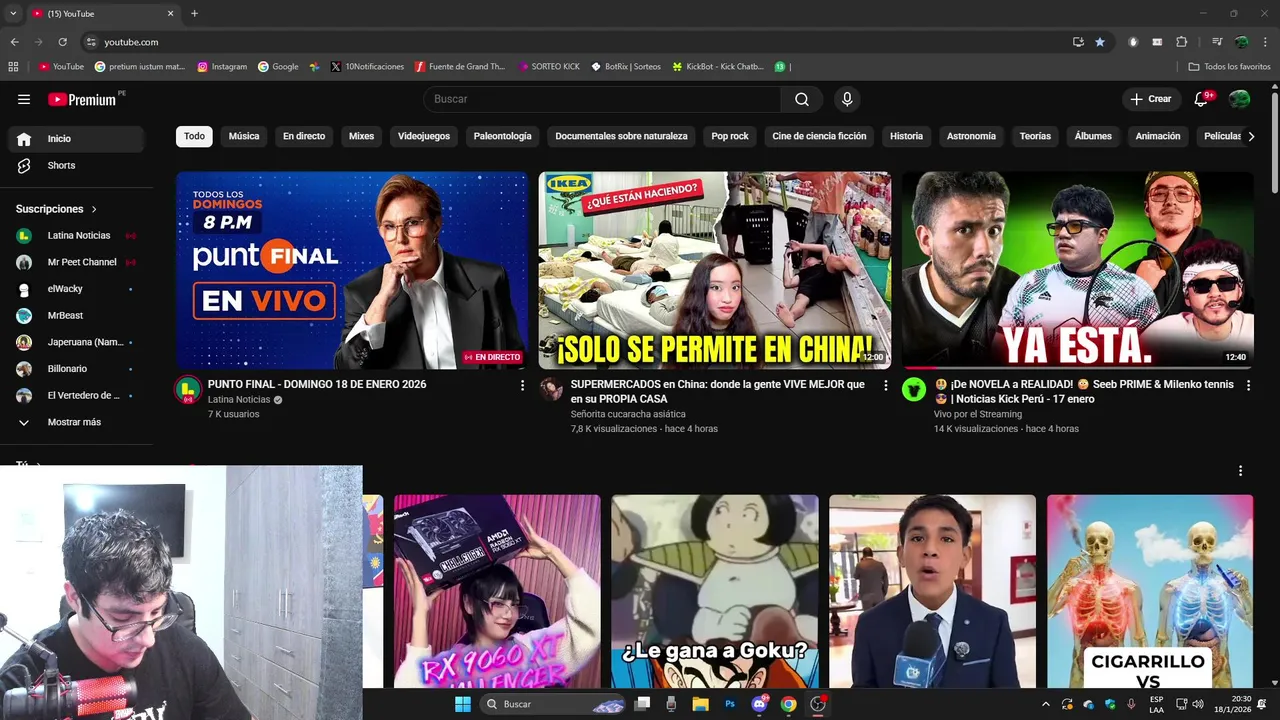This screenshot has height=720, width=1280.
Task: Open SORTEO KICK bookmark
Action: point(549,67)
